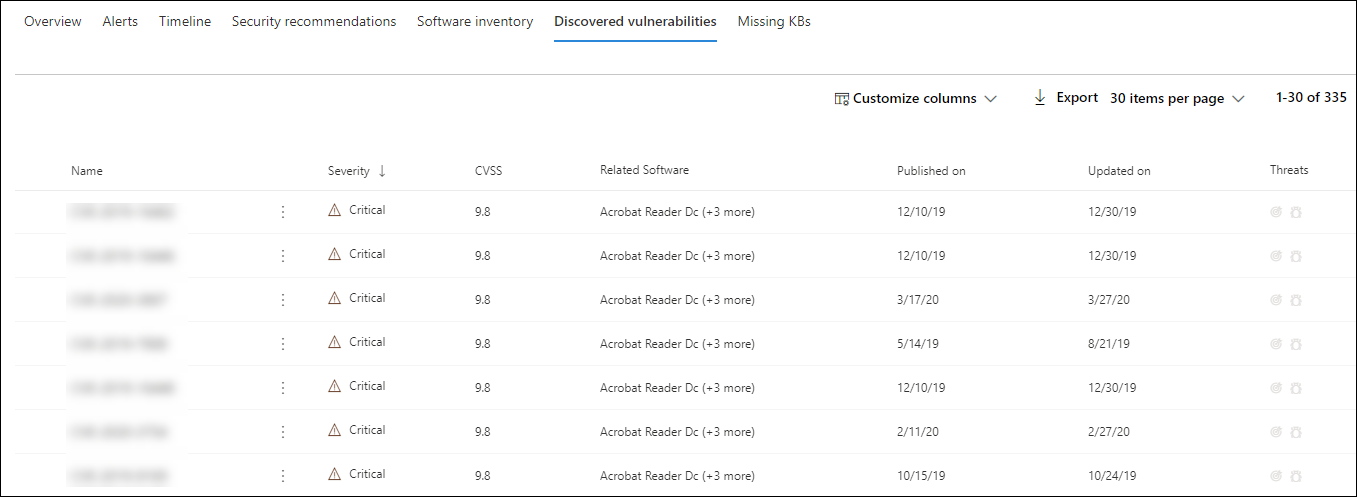Click the exploit bug icon for row updated 8/21/19

(1296, 344)
